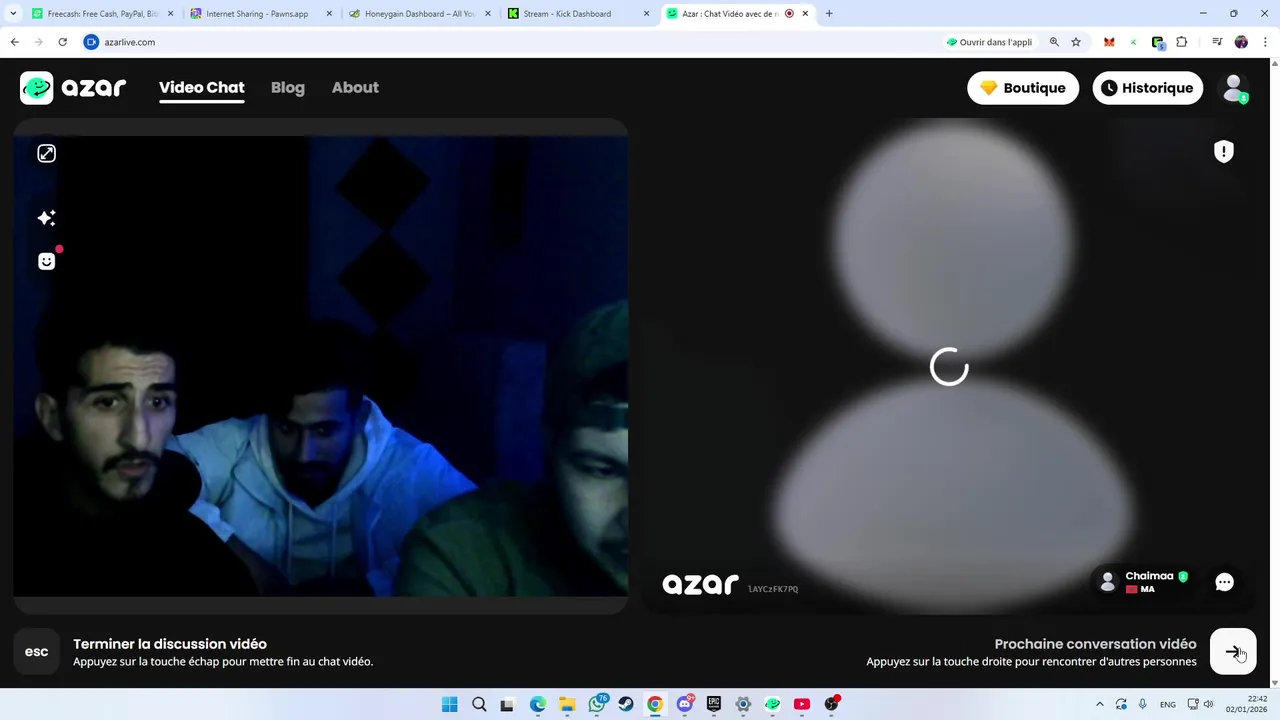Open the MetaMask fox extension
The image size is (1280, 720).
[x=1109, y=42]
